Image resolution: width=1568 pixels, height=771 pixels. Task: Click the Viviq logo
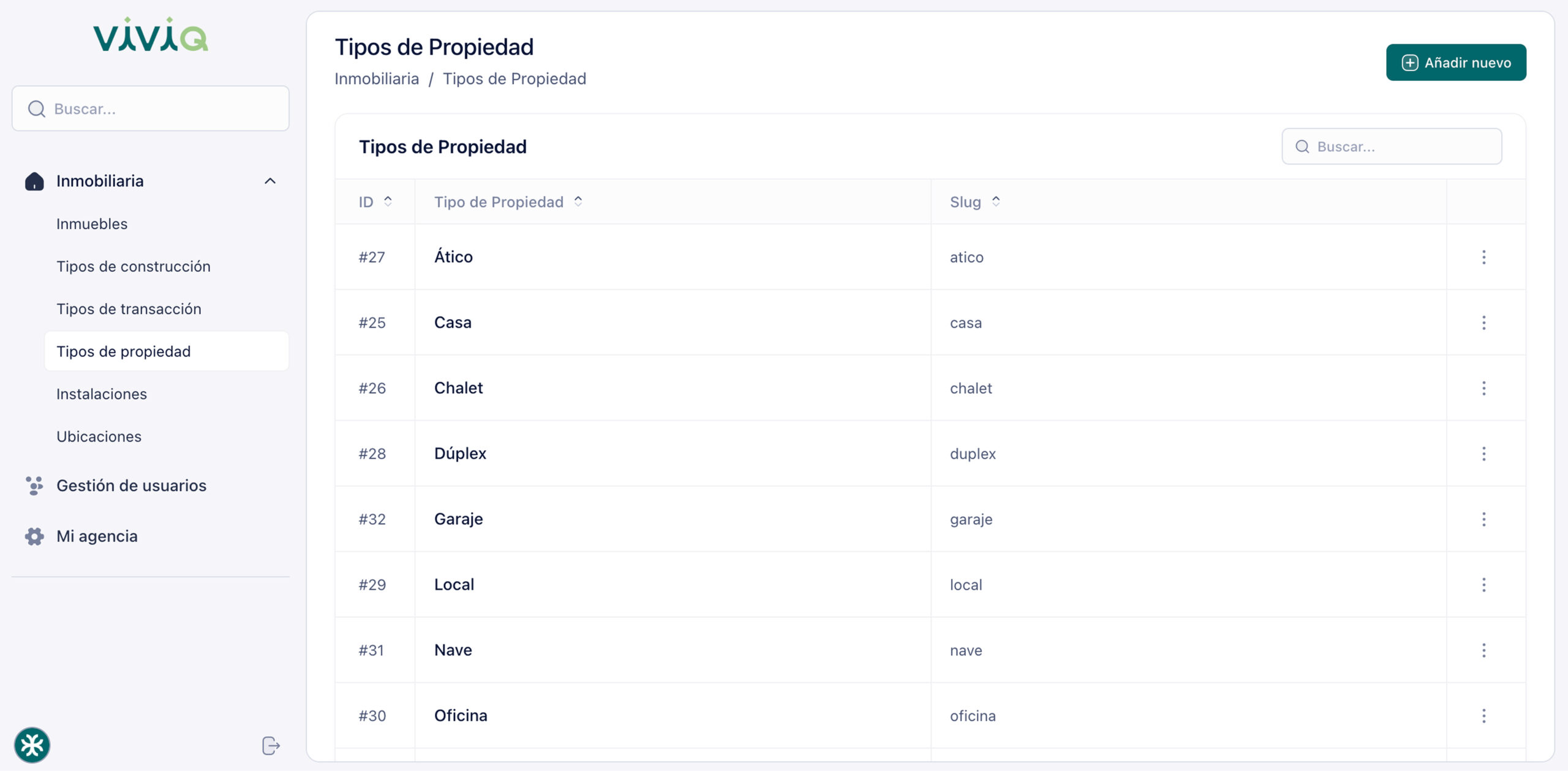click(150, 36)
